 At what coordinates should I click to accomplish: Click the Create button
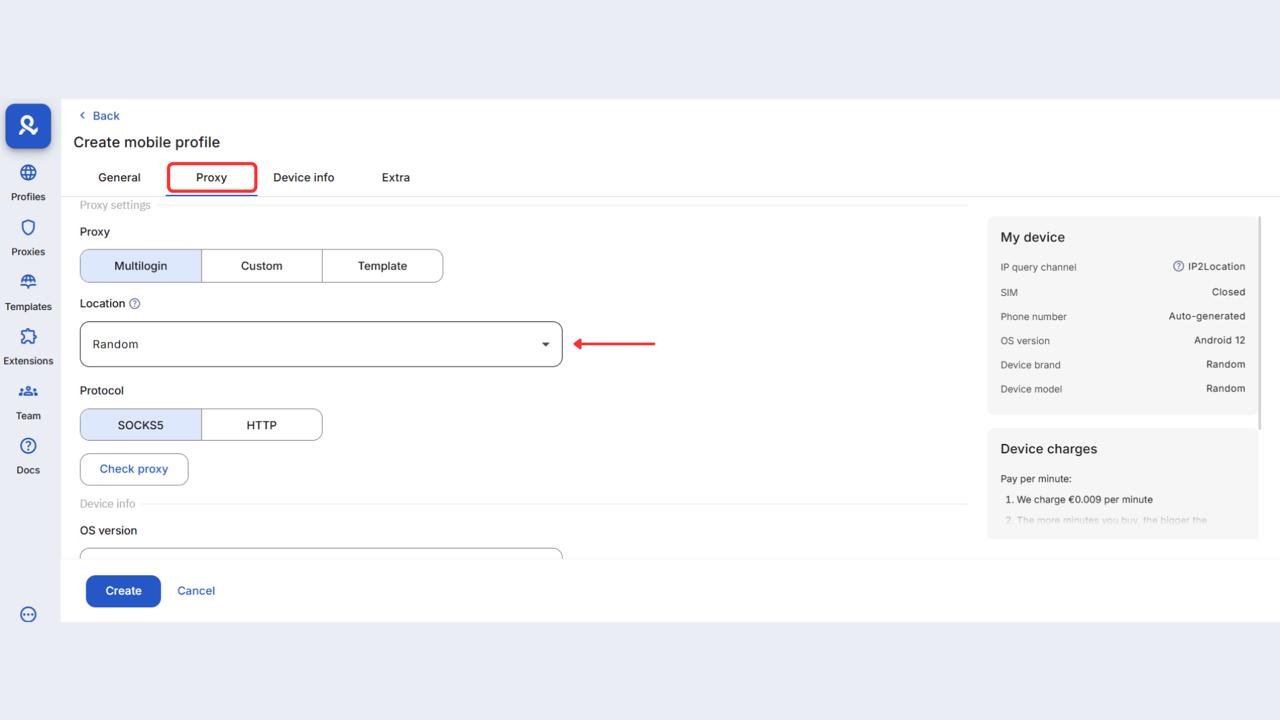click(122, 590)
